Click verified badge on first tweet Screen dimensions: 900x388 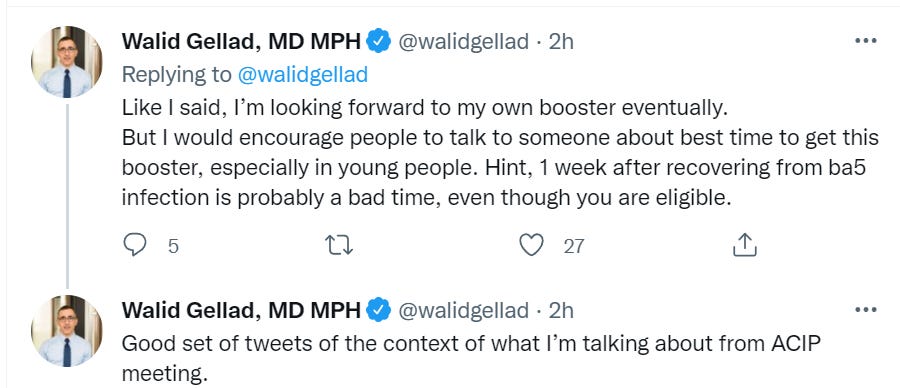pyautogui.click(x=379, y=41)
